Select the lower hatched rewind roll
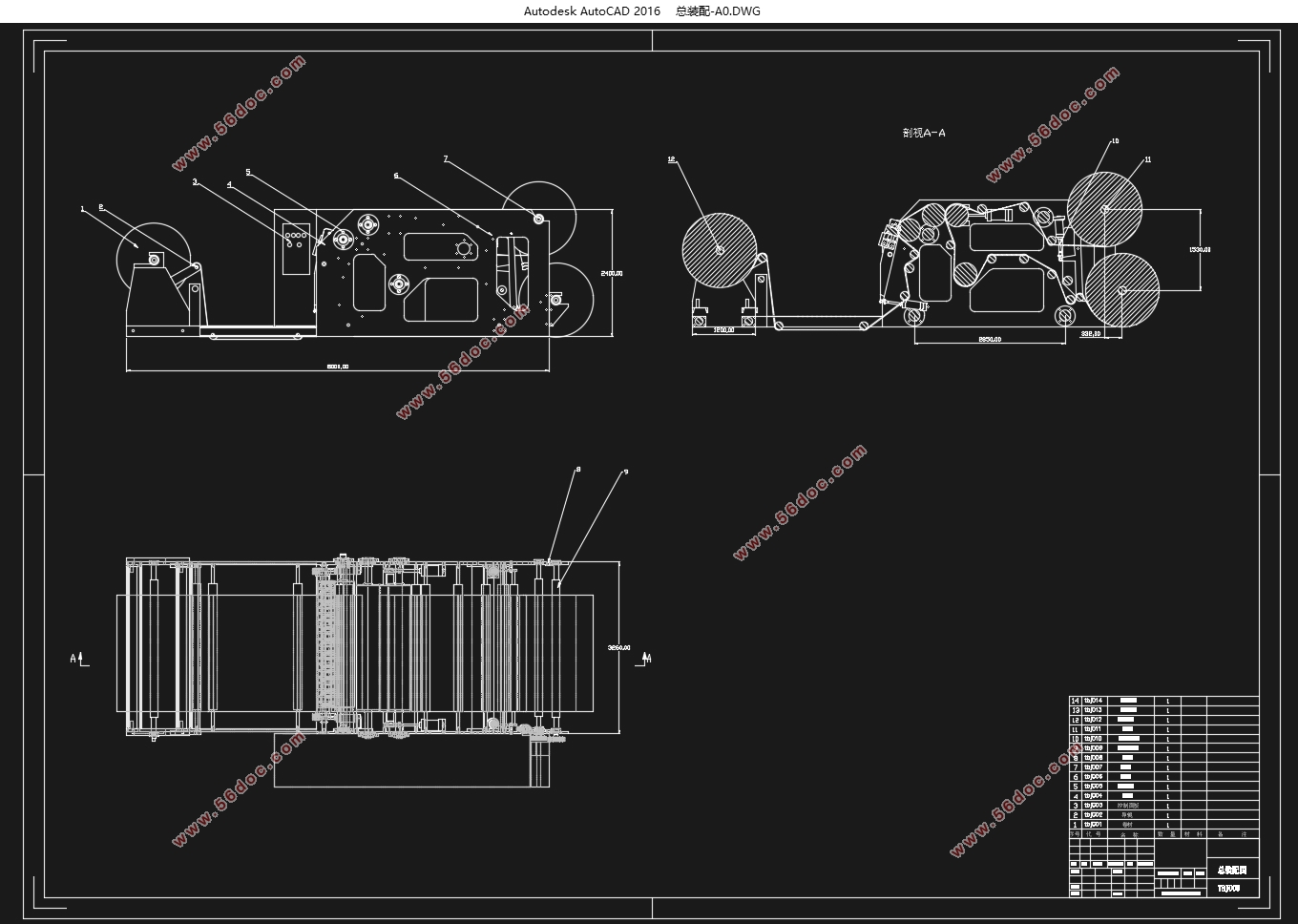Screen dimensions: 1298x924 tap(1122, 289)
